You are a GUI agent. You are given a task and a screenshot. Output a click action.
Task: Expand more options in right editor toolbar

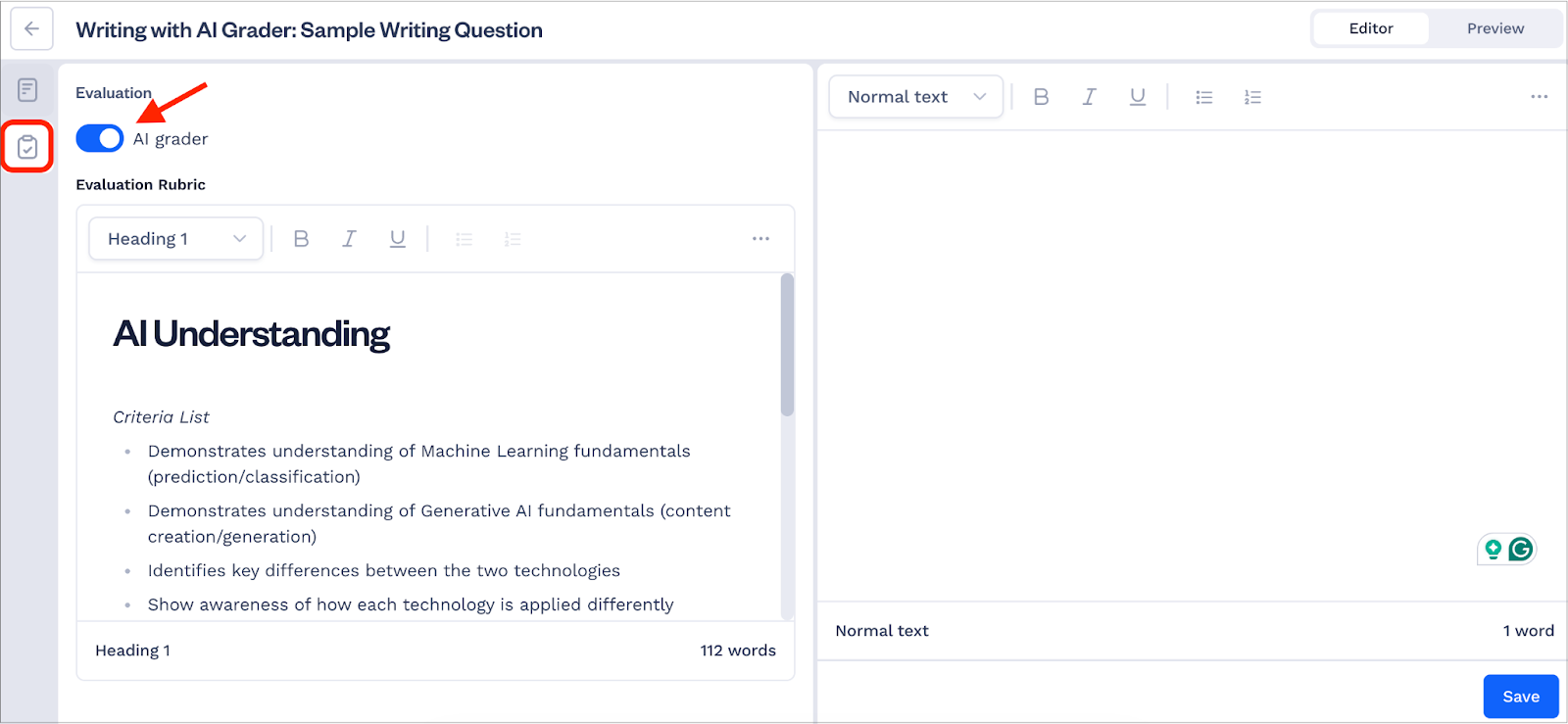(1539, 97)
